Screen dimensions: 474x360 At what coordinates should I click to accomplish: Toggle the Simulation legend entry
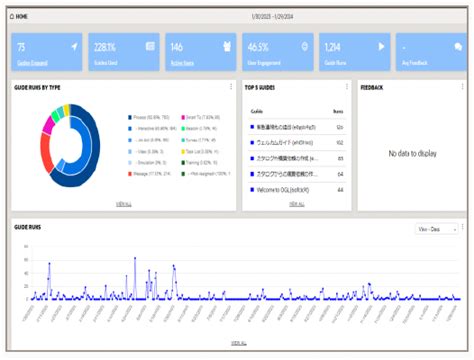click(x=147, y=163)
